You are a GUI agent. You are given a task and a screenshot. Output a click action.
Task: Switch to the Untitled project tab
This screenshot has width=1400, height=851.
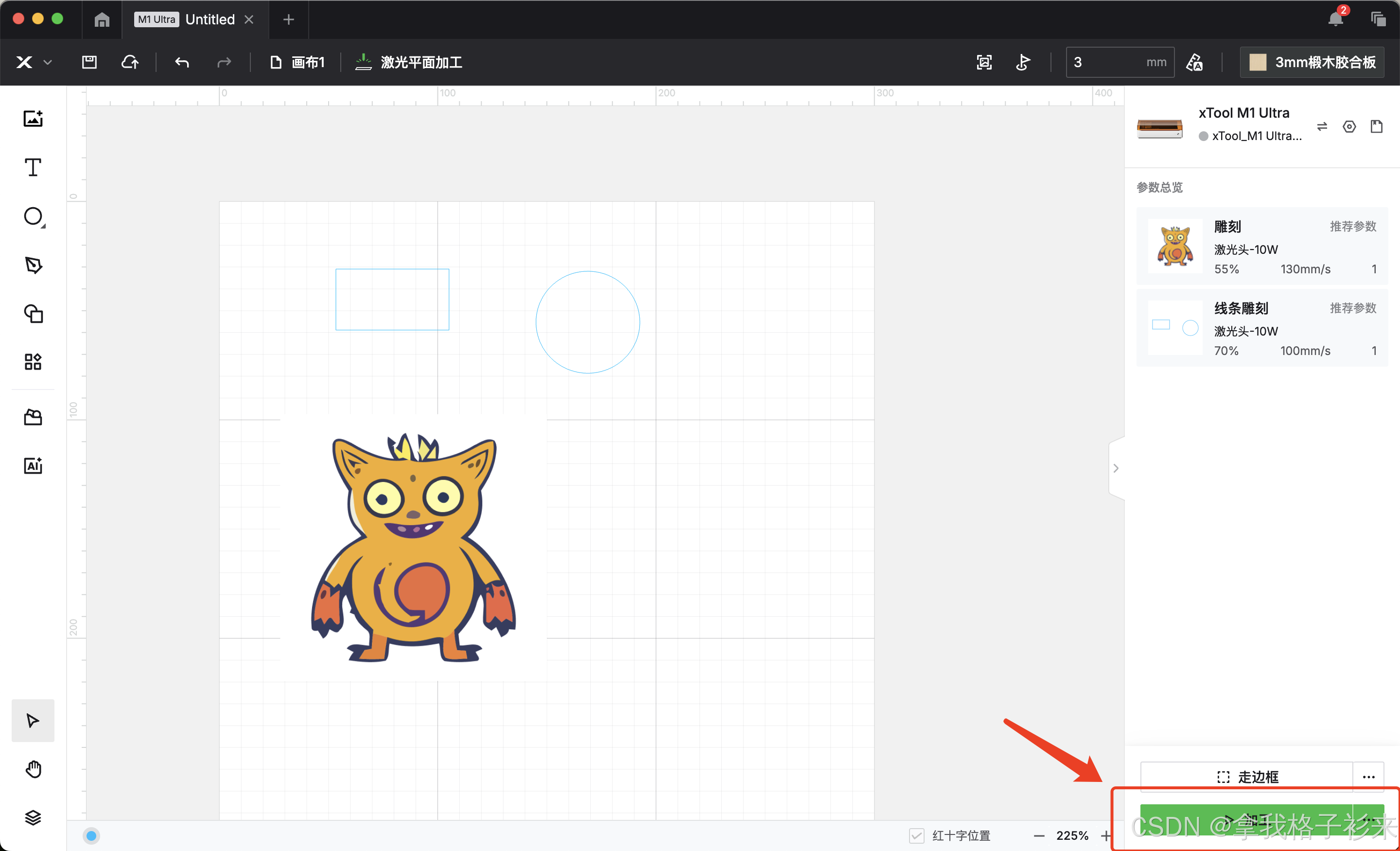tap(209, 19)
